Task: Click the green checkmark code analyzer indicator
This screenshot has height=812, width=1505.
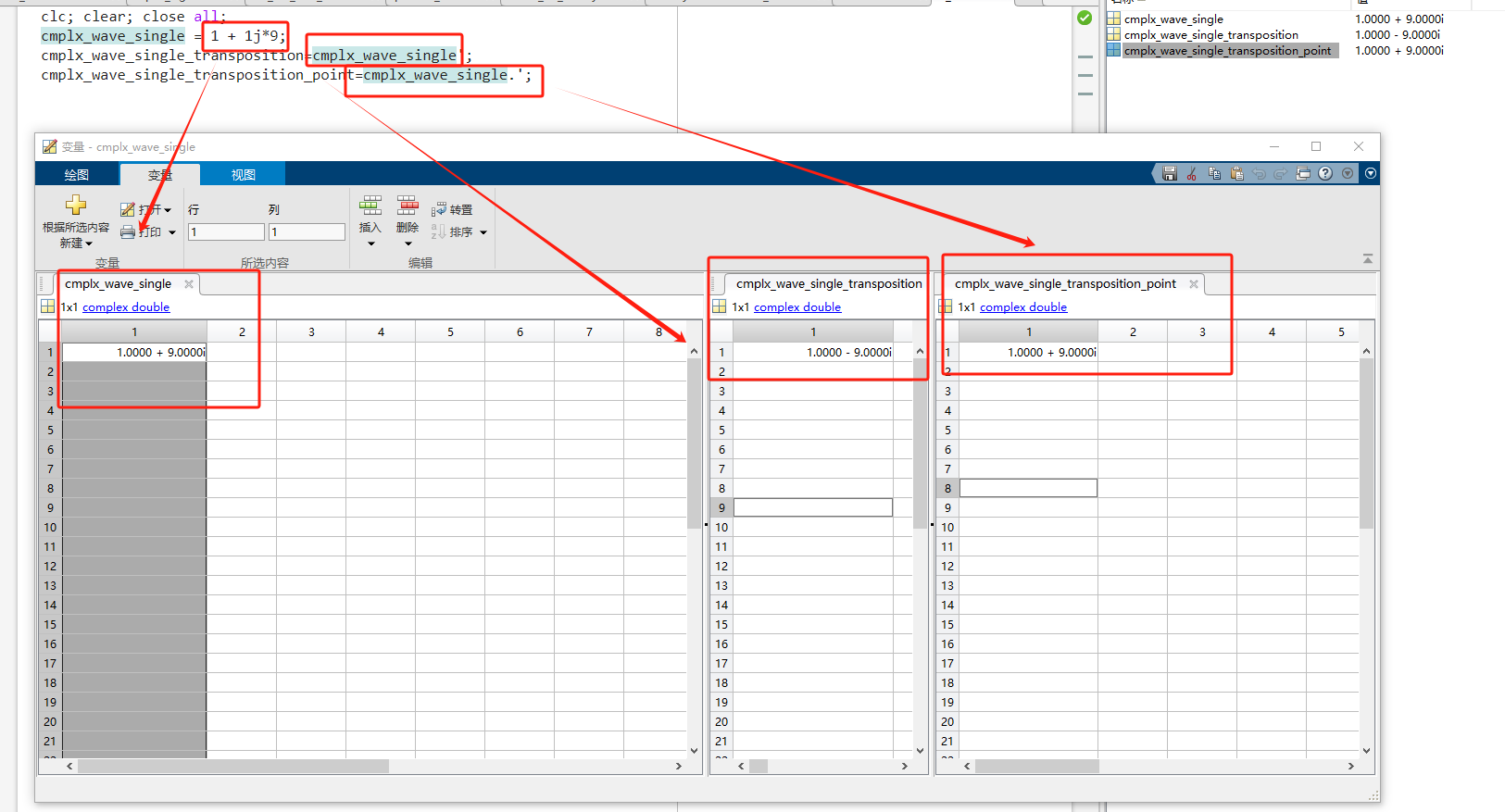Action: click(1085, 18)
